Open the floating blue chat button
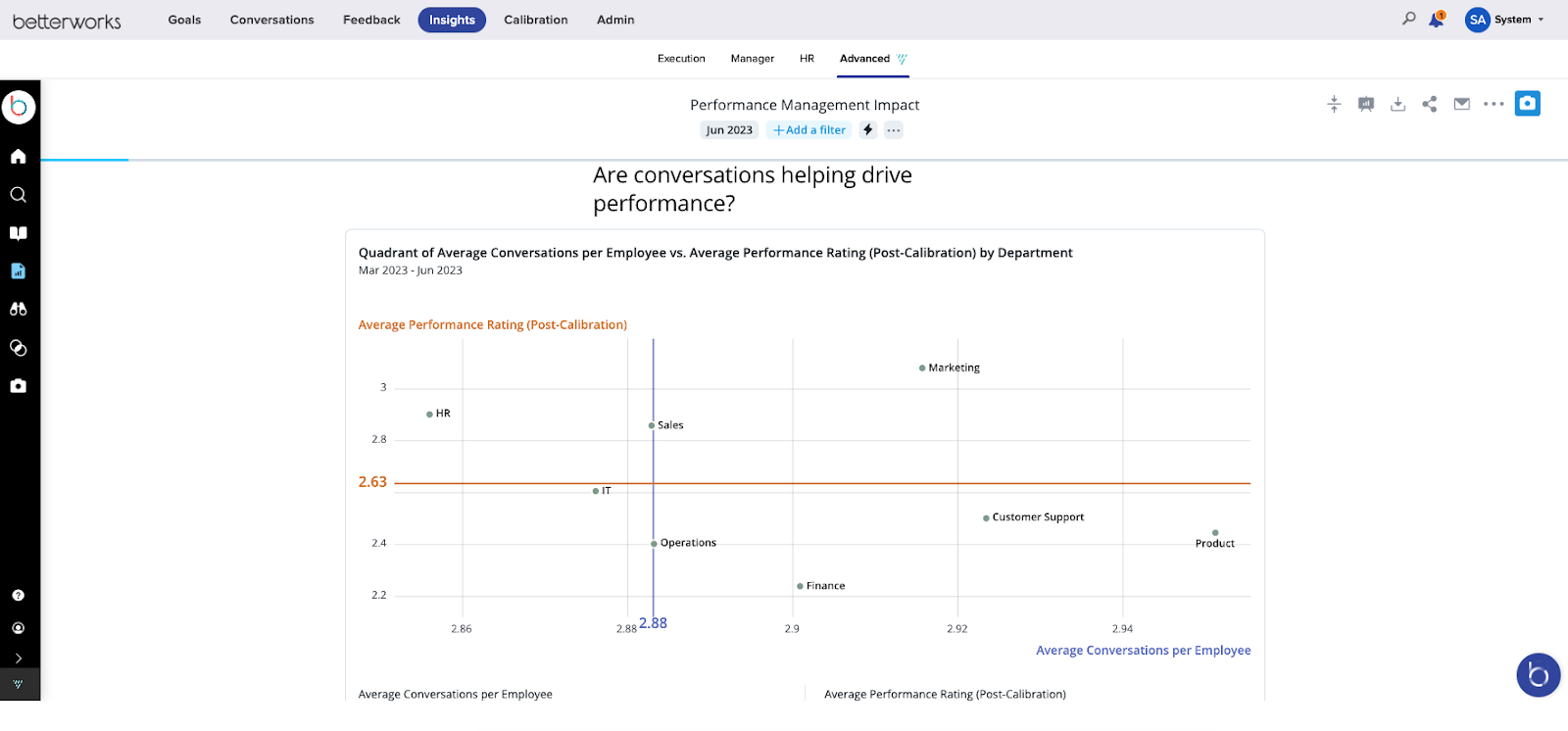Image resolution: width=1568 pixels, height=731 pixels. (1538, 675)
